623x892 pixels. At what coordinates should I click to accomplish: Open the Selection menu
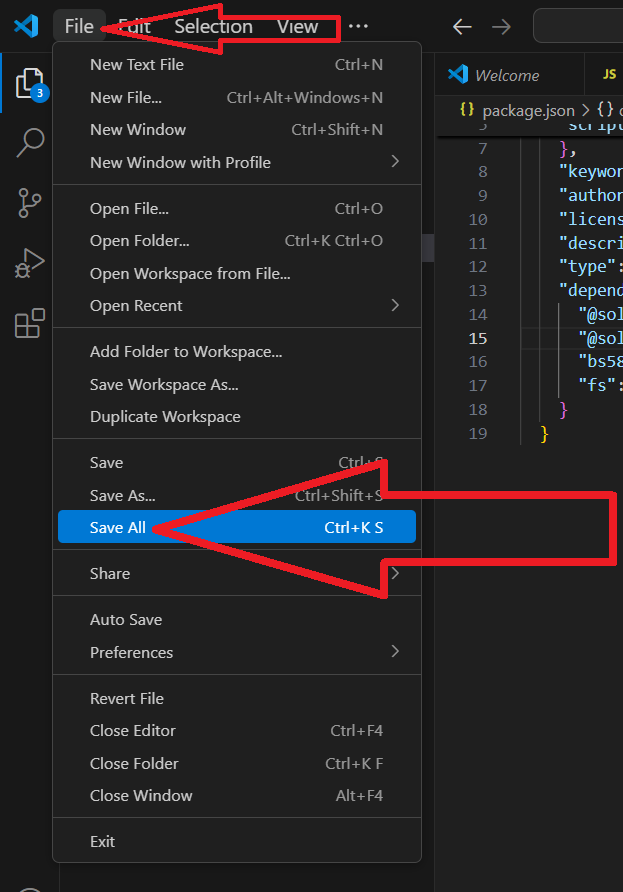(x=213, y=26)
